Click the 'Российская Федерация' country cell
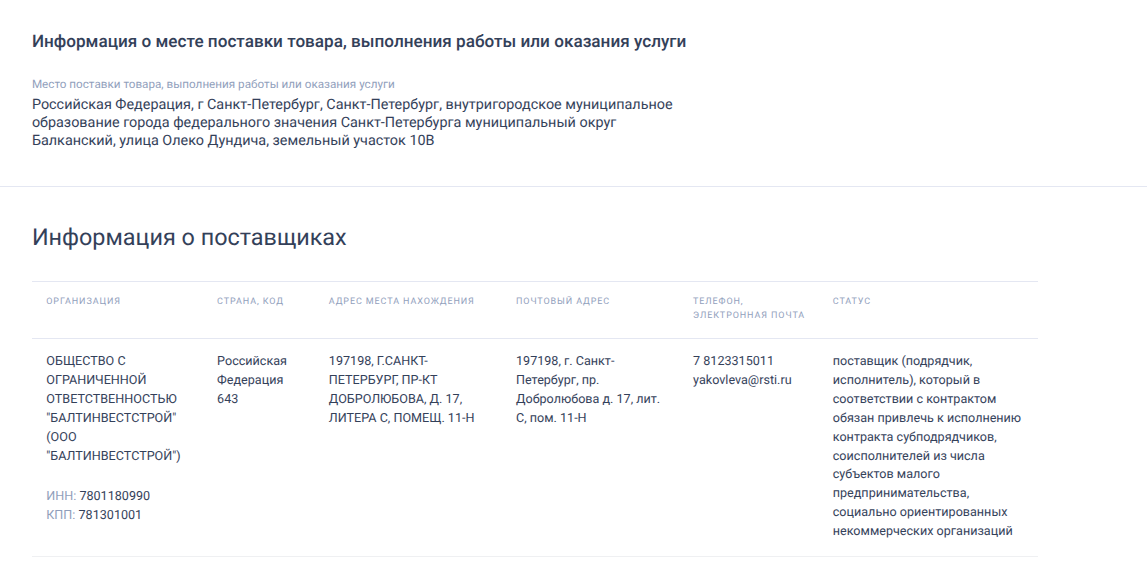The image size is (1147, 572). [x=252, y=370]
